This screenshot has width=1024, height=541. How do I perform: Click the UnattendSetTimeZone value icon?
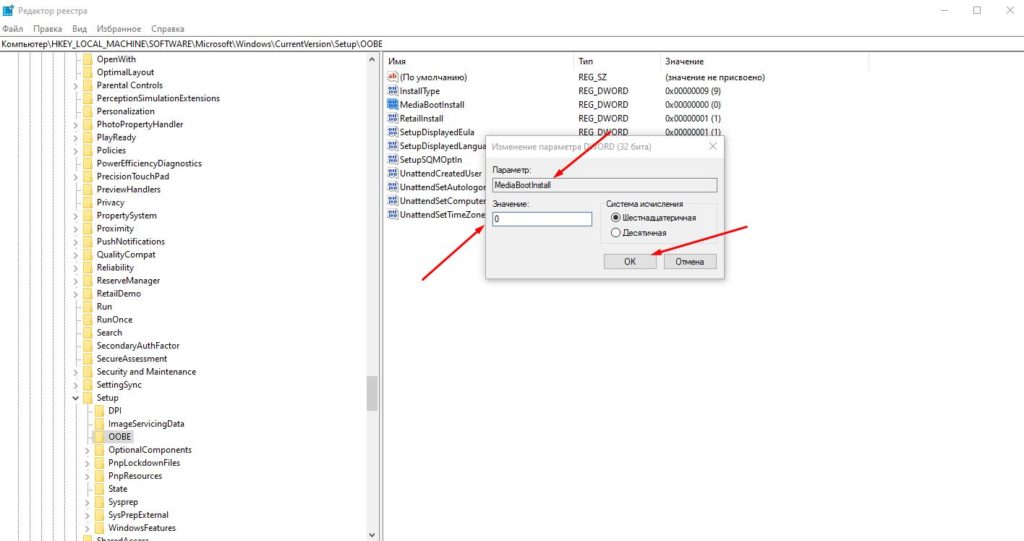tap(392, 214)
